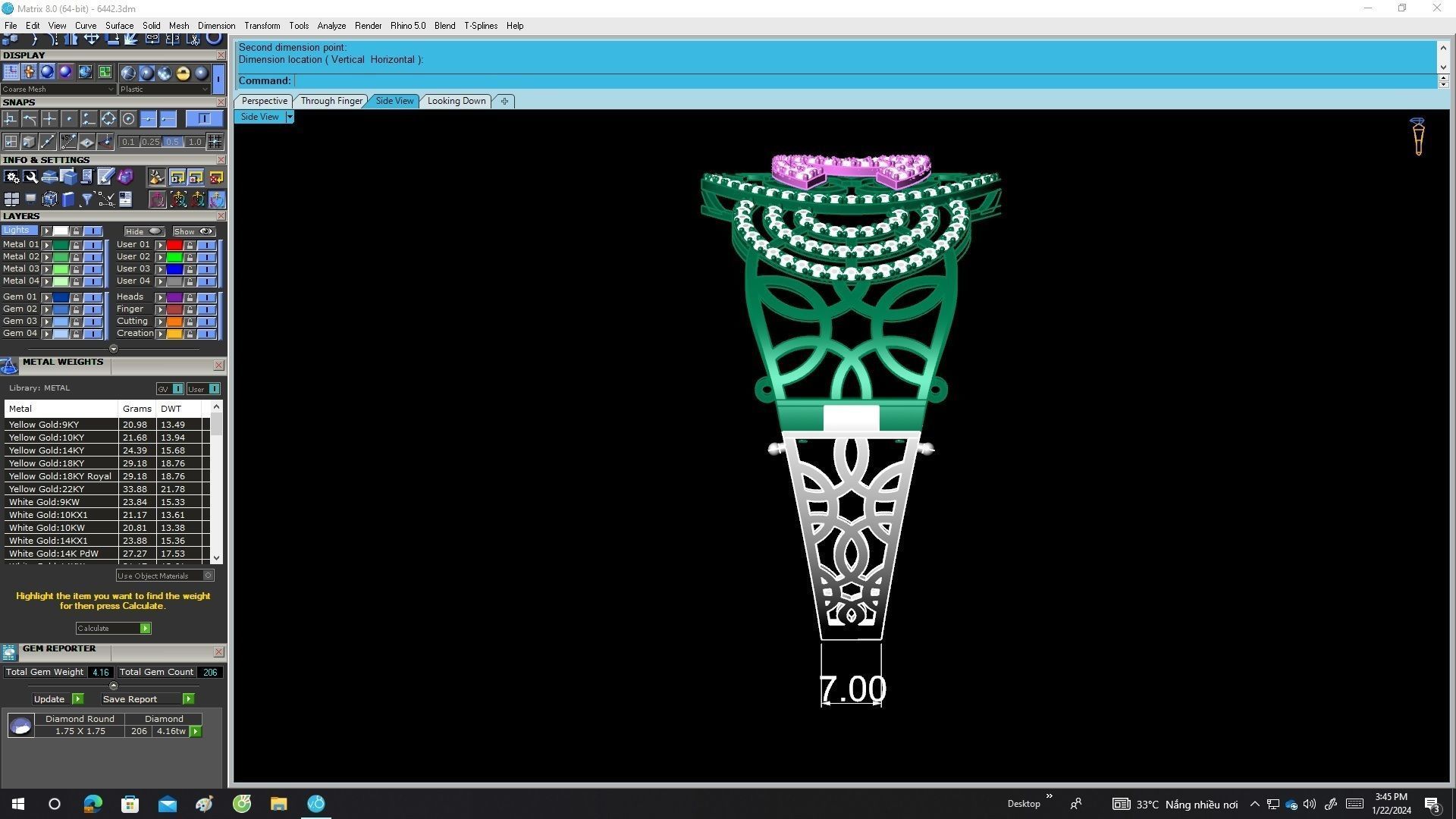Click the funnel selection filter icon
Image resolution: width=1456 pixels, height=819 pixels.
pyautogui.click(x=87, y=199)
